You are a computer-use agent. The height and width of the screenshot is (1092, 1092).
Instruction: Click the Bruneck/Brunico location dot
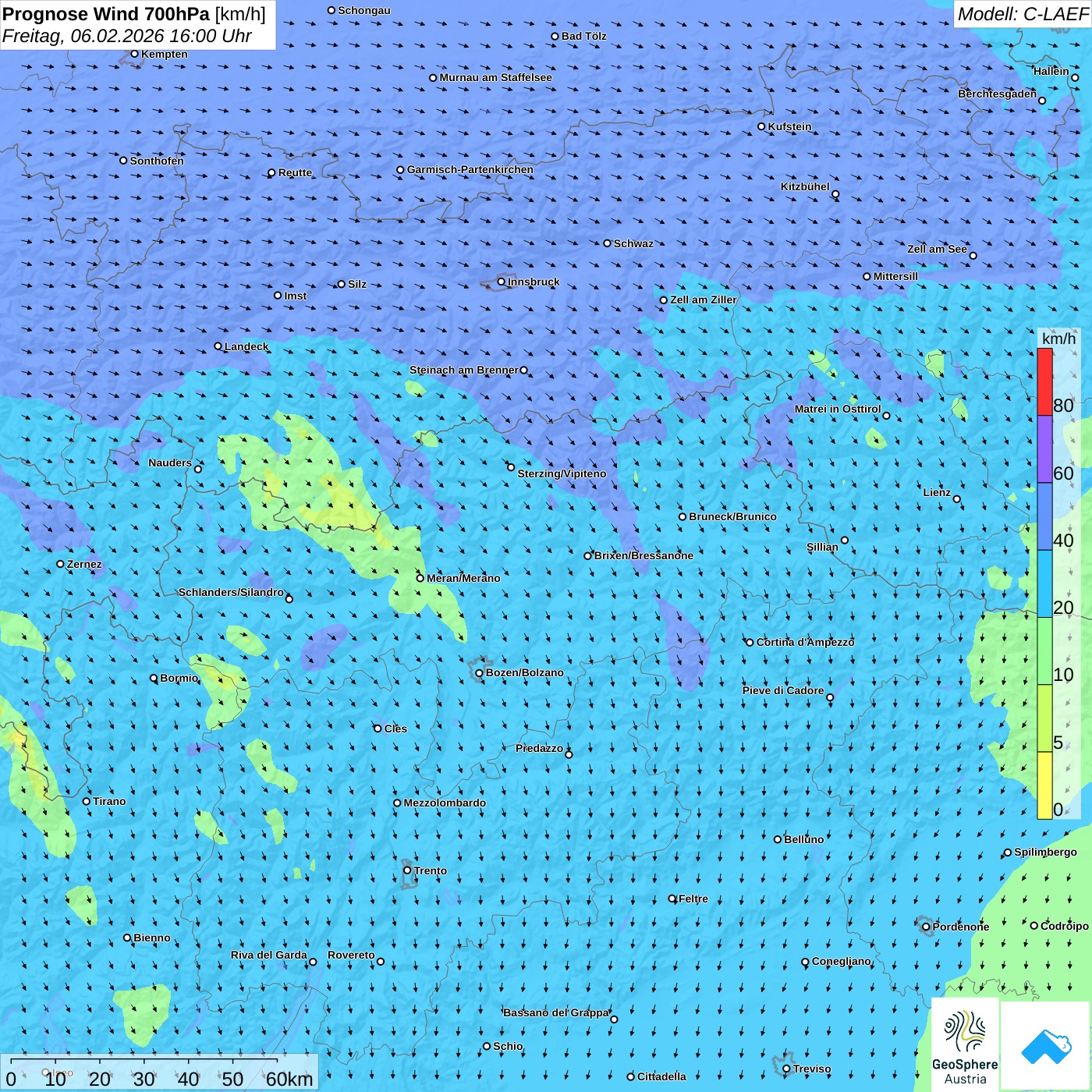[682, 516]
